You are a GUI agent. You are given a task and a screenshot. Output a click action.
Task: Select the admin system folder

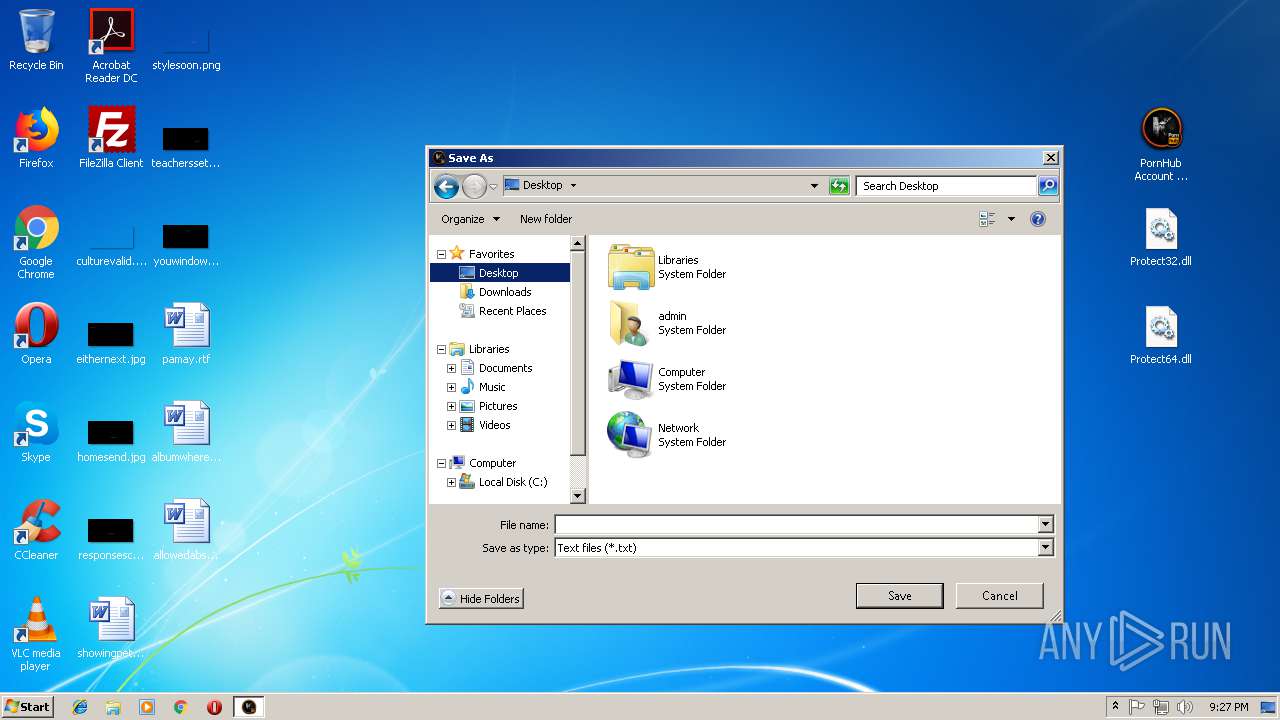click(667, 323)
